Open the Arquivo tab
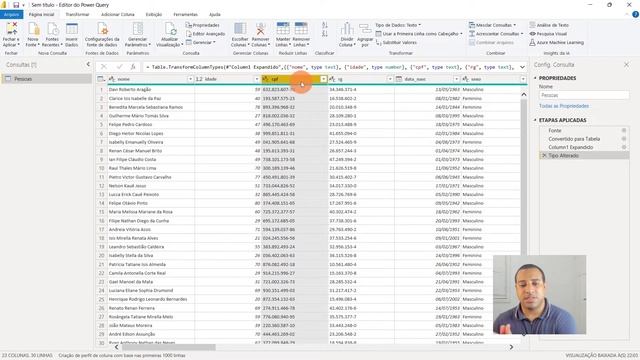 pyautogui.click(x=11, y=14)
